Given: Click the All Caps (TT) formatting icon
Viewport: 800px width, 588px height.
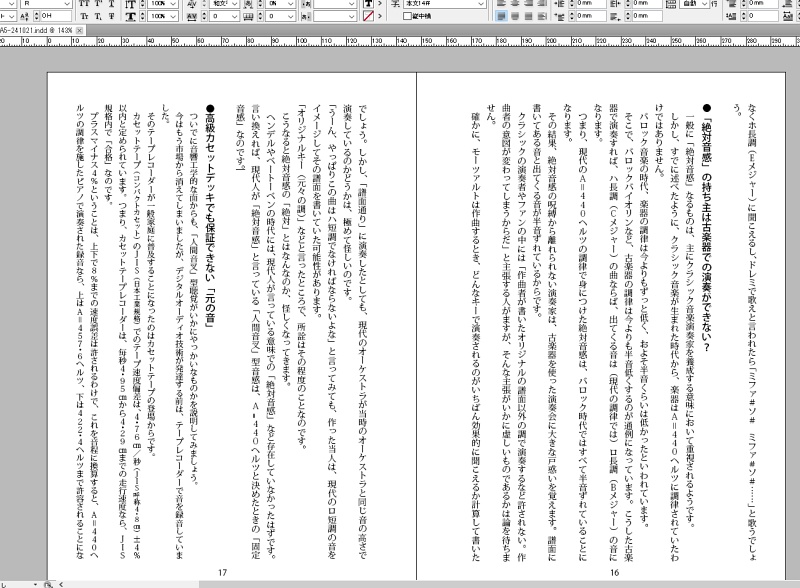Looking at the screenshot, I should 83,4.
